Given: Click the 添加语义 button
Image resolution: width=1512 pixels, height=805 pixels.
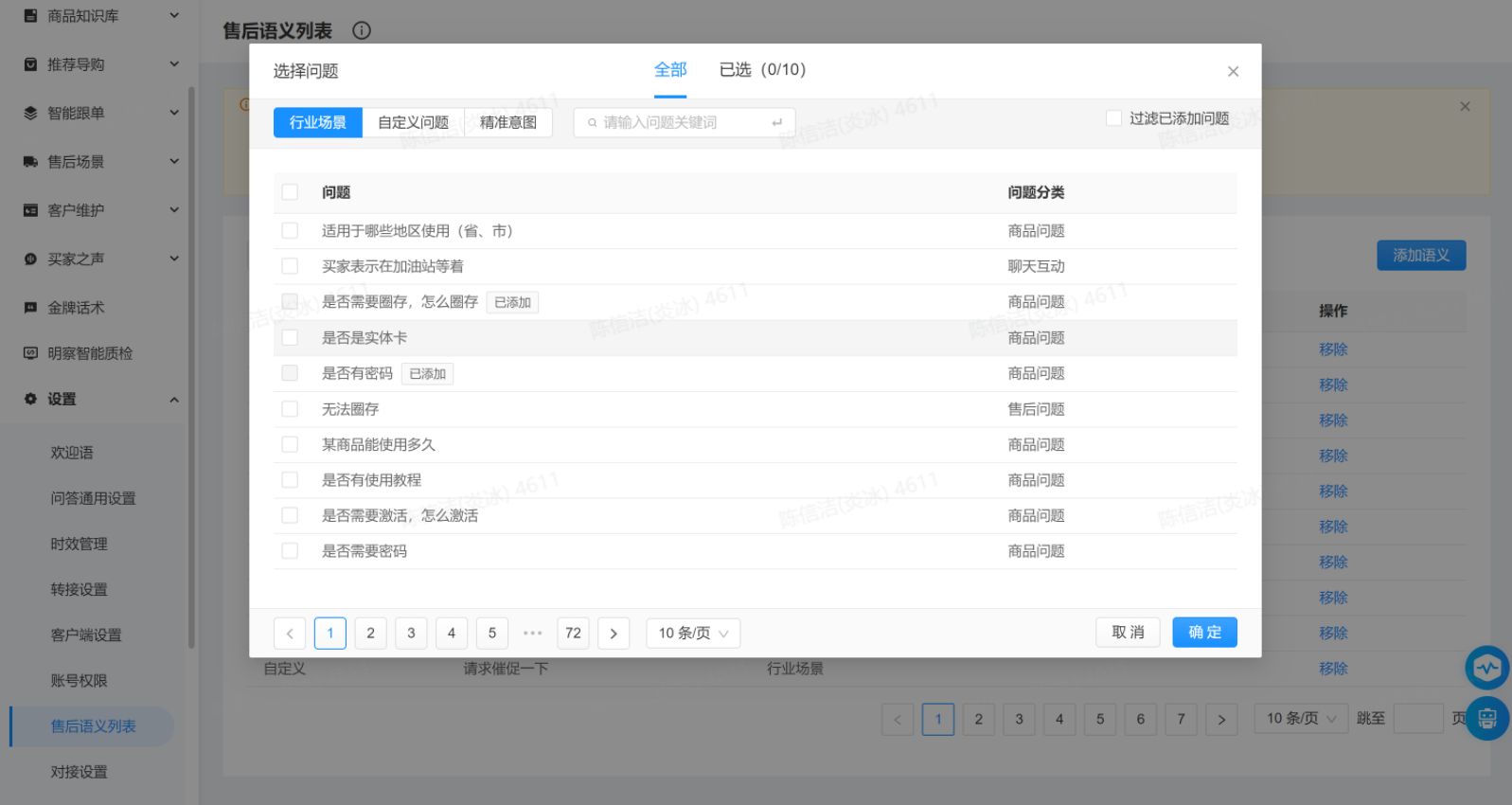Looking at the screenshot, I should [x=1421, y=256].
